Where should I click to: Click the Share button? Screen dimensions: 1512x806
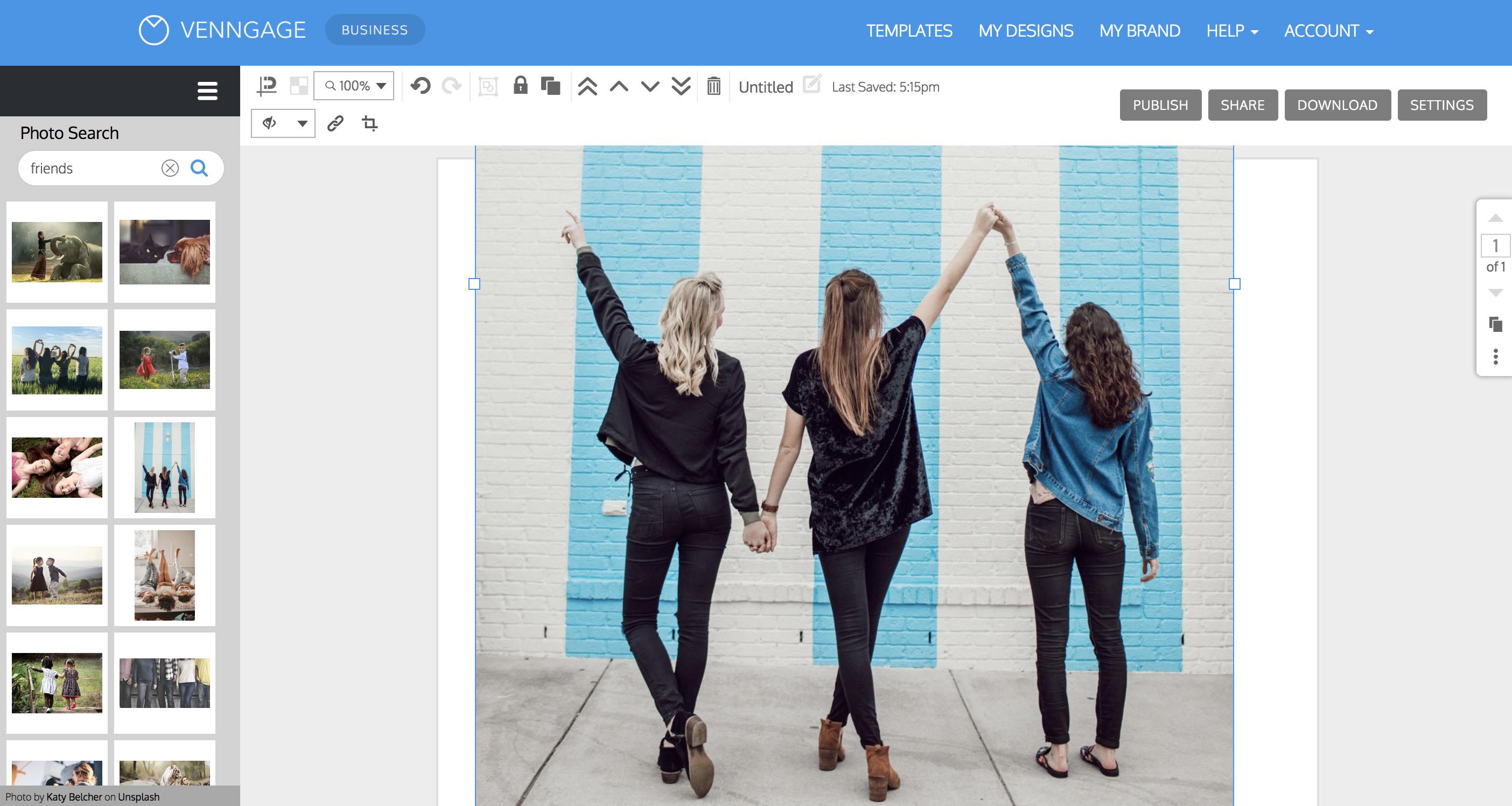tap(1243, 105)
